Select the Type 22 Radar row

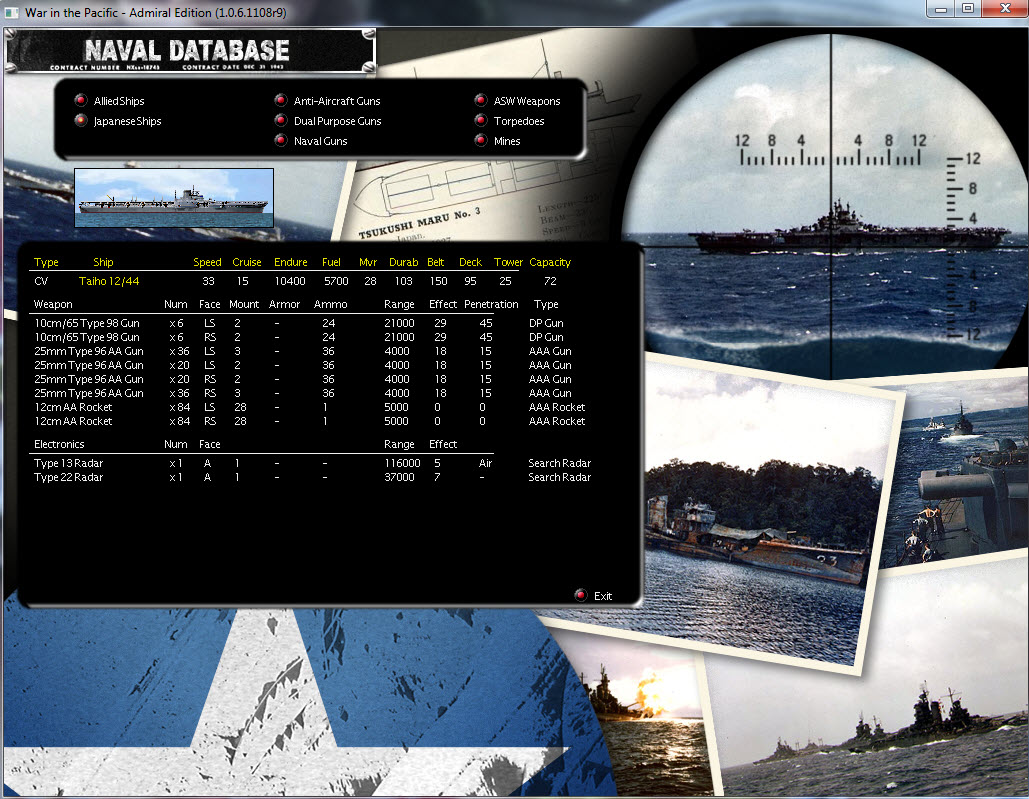tap(312, 477)
